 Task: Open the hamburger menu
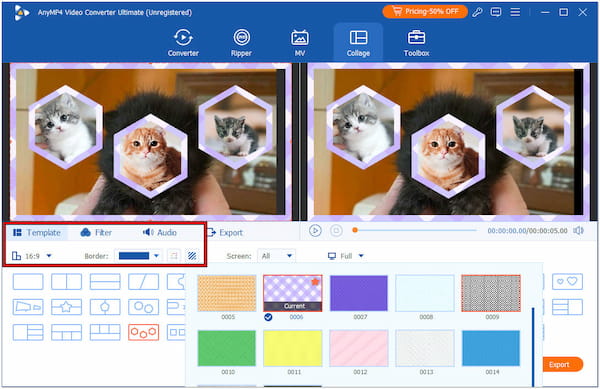click(x=515, y=12)
